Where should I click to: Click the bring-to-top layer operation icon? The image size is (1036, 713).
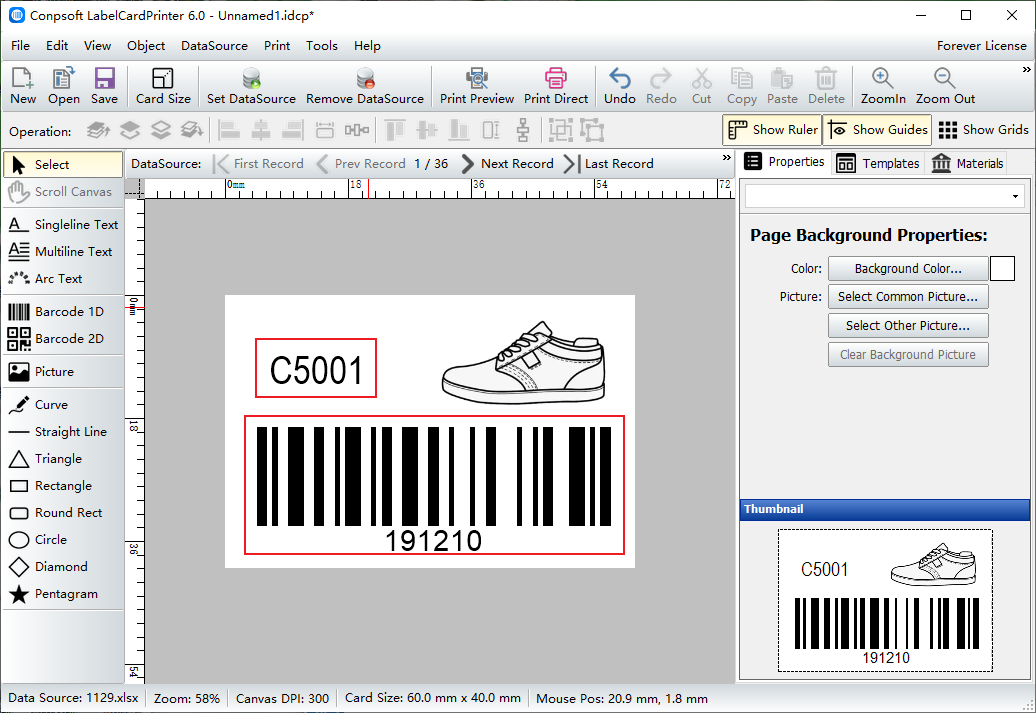point(98,130)
